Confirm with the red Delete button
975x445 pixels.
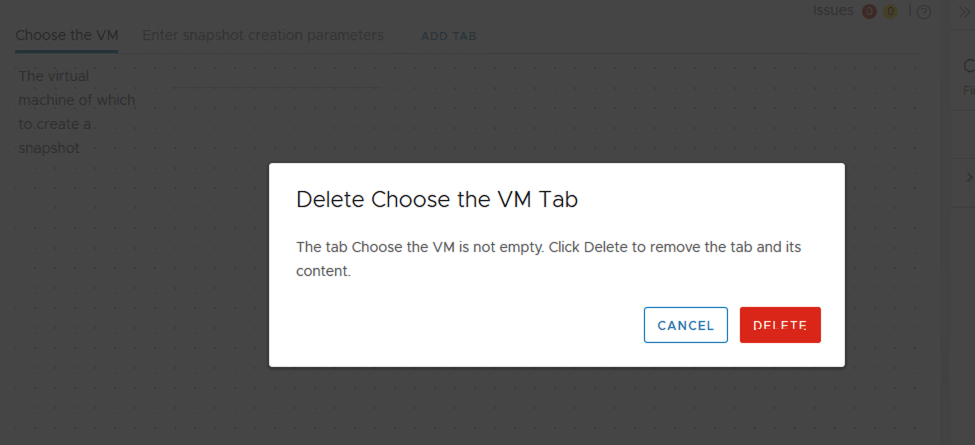[x=780, y=325]
